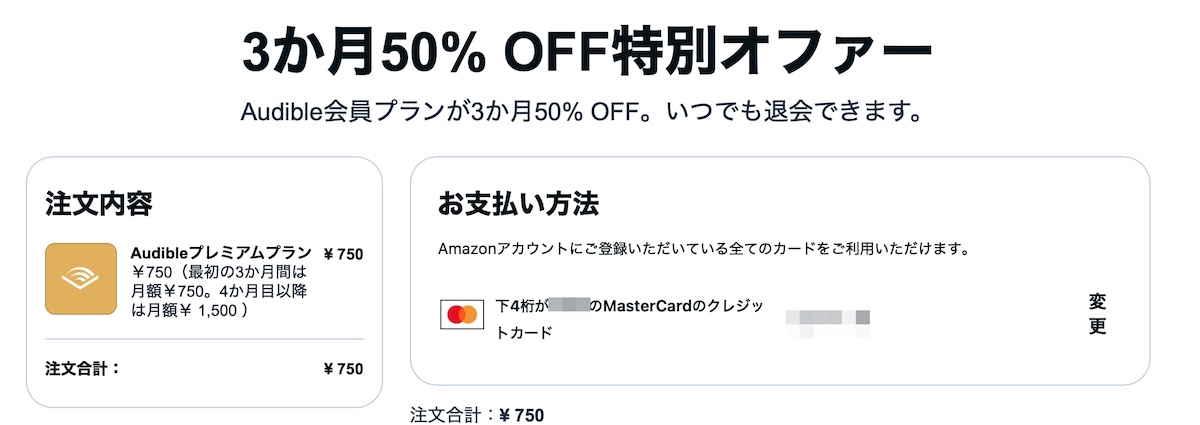Click the 注文合計 label inside the order card
The width and height of the screenshot is (1200, 425).
(83, 368)
